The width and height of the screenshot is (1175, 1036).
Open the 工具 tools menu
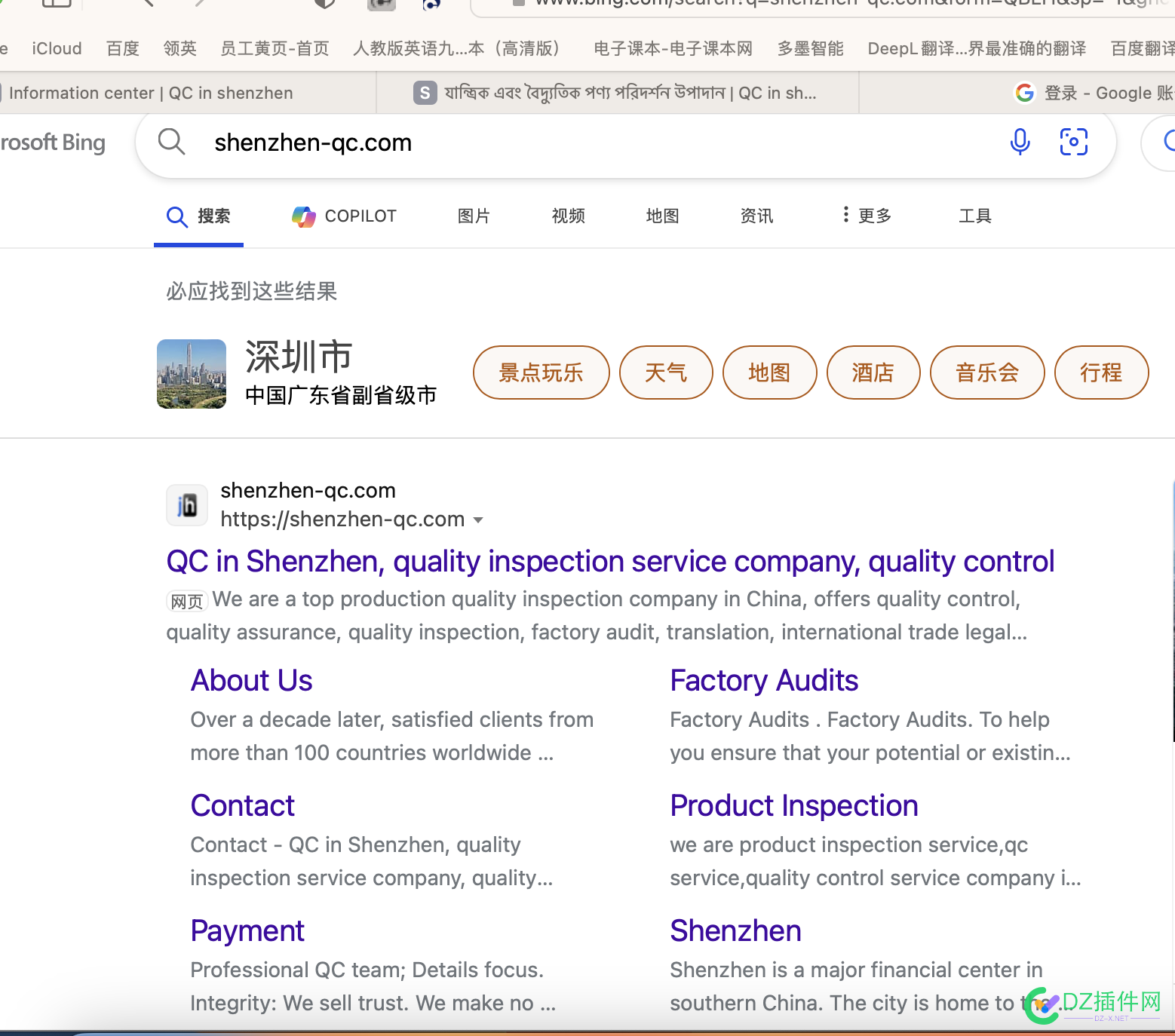pos(975,216)
